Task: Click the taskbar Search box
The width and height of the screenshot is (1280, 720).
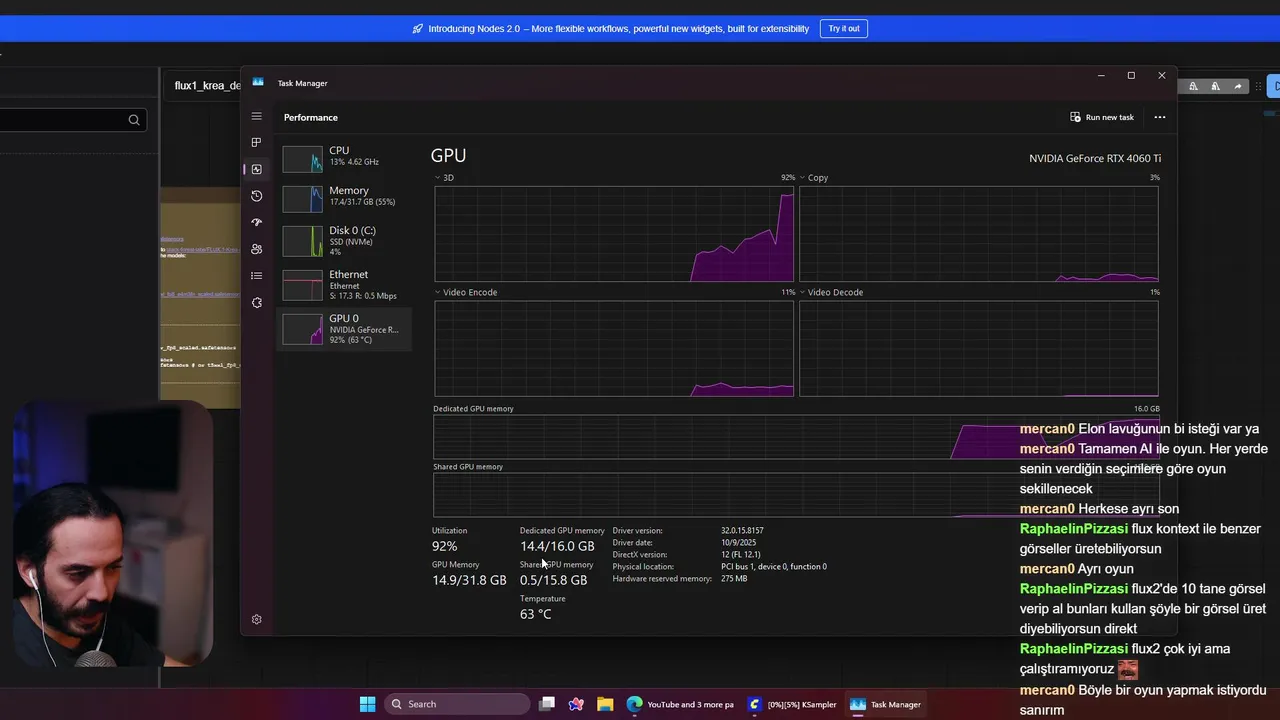Action: 456,704
